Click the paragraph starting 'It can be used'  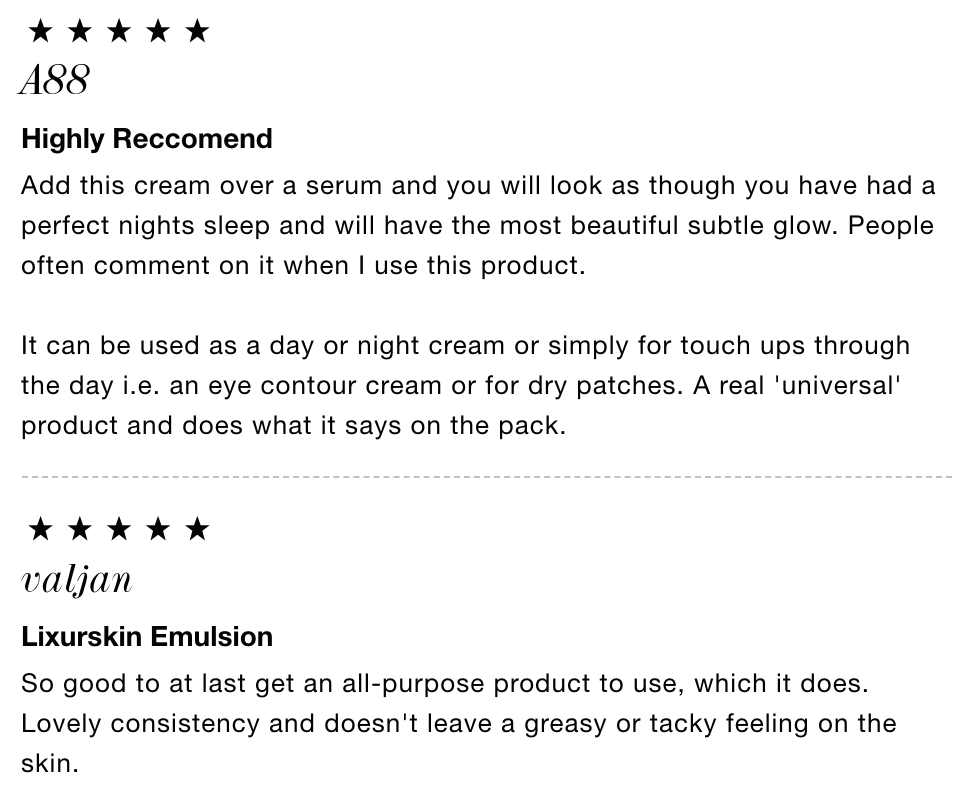coord(465,385)
